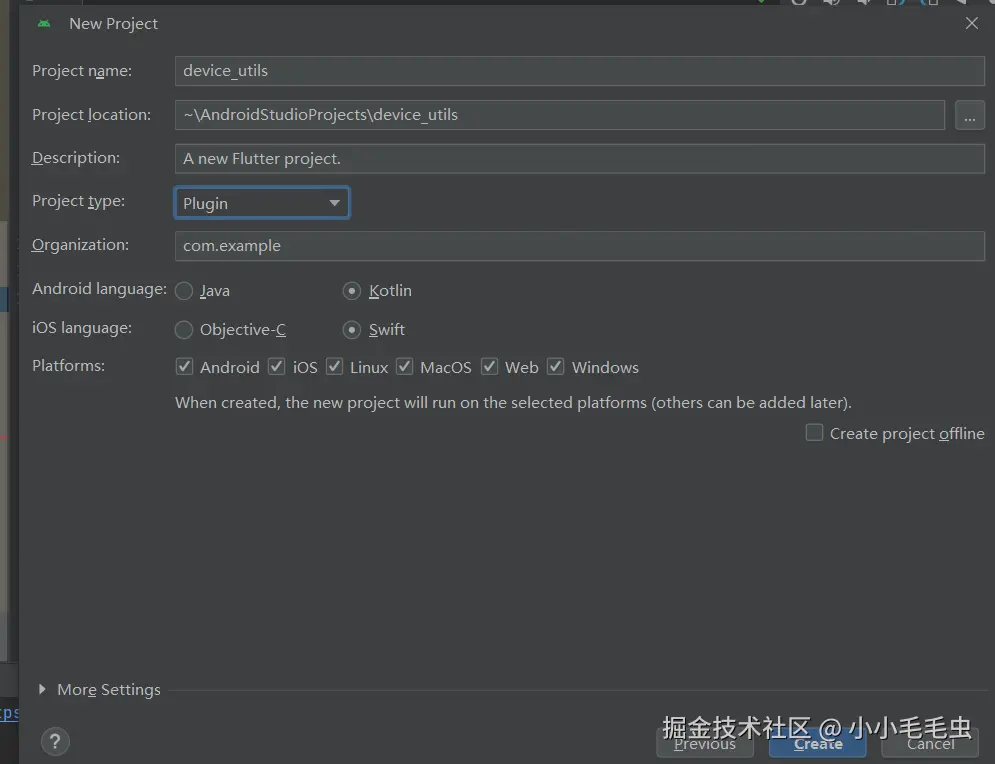
Task: Open the Project type dropdown
Action: click(x=262, y=203)
